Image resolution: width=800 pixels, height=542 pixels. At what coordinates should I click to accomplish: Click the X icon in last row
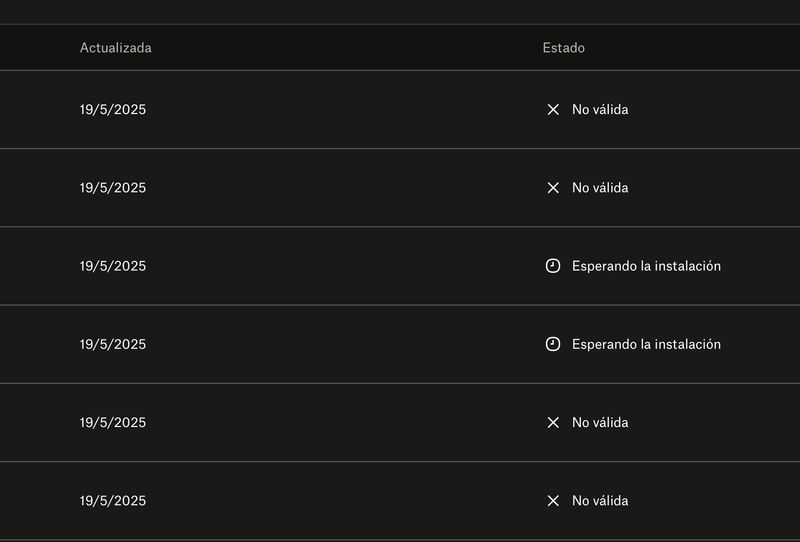(553, 501)
